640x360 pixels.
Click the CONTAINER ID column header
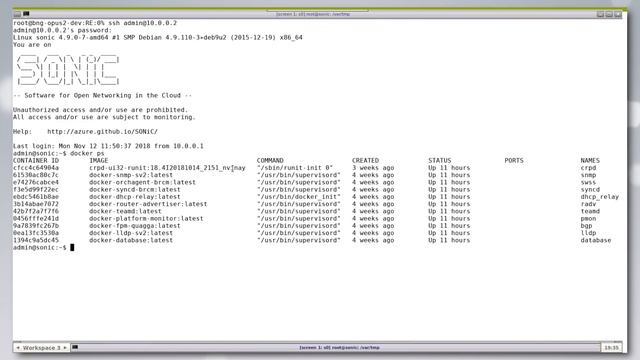(36, 160)
